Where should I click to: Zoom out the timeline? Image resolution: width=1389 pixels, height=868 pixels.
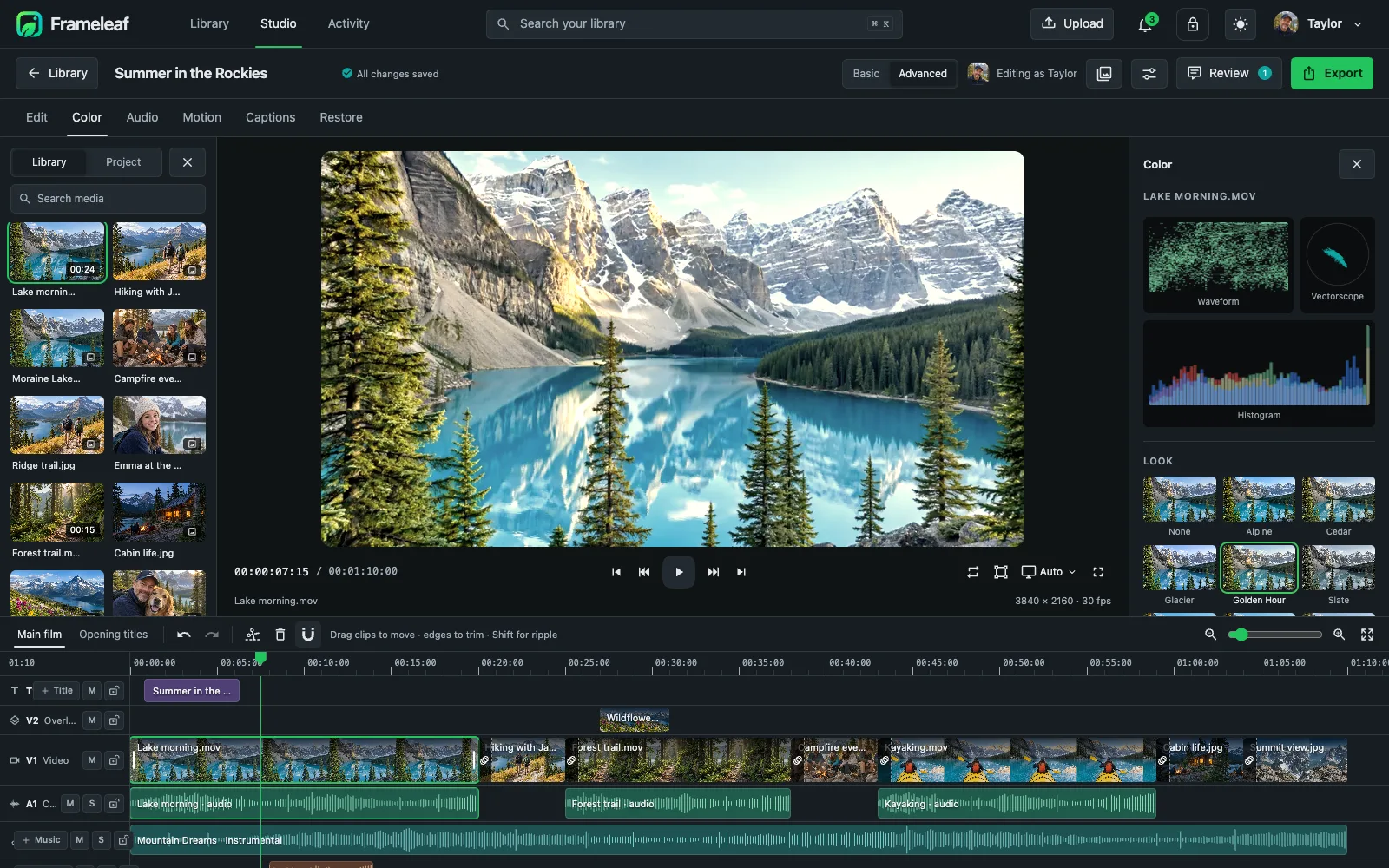pos(1210,635)
